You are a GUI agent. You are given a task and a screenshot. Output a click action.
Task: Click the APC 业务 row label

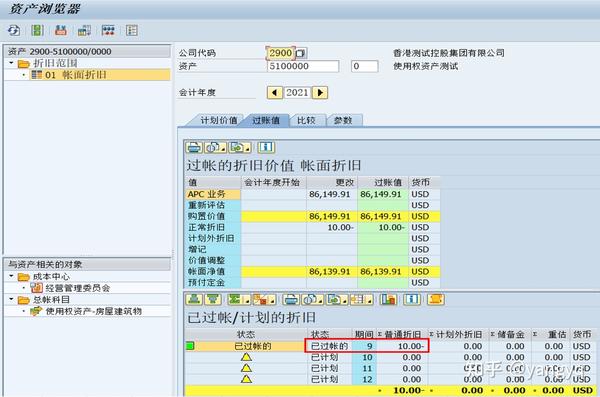pyautogui.click(x=213, y=194)
